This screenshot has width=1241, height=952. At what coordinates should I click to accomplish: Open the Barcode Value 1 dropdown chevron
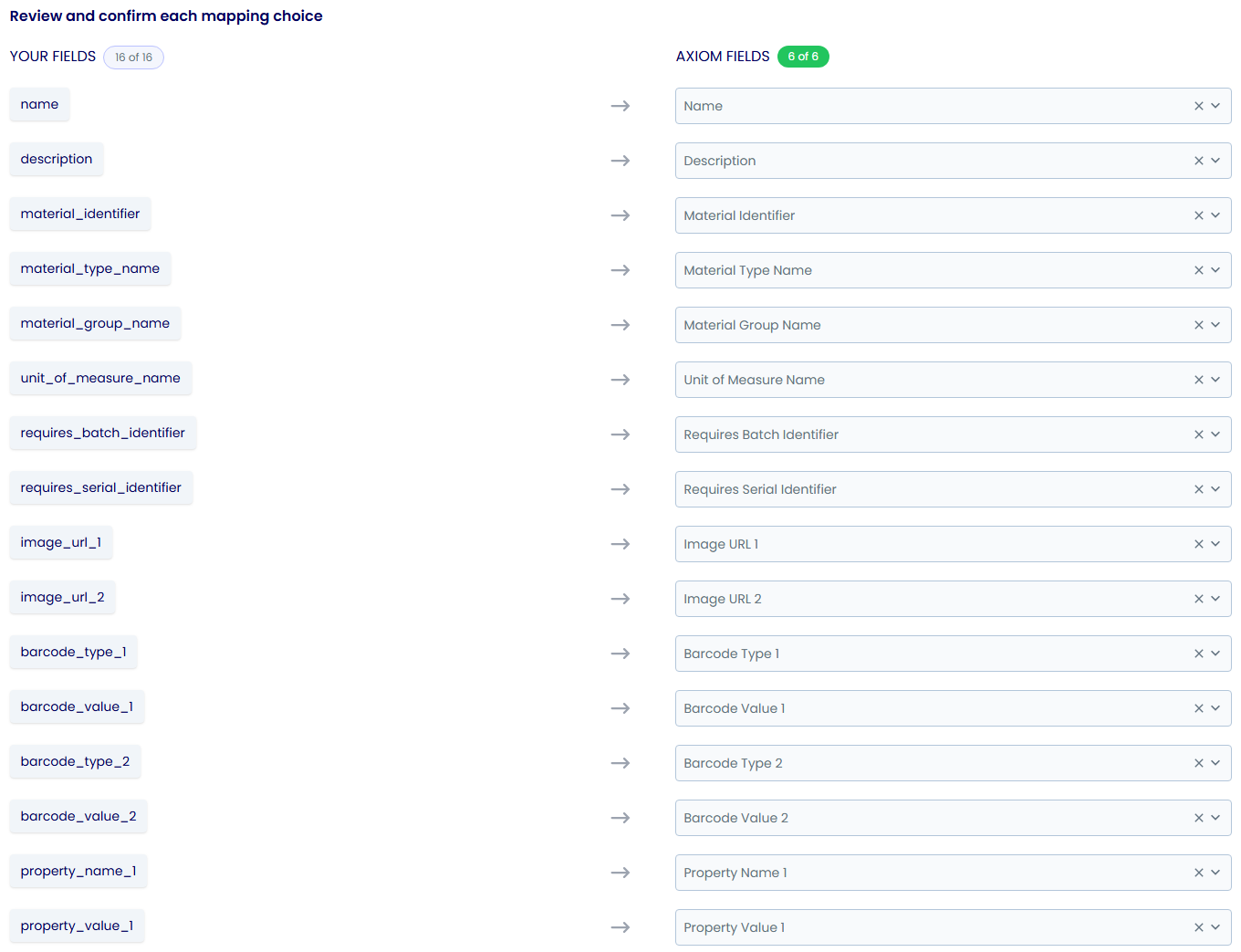(x=1215, y=708)
